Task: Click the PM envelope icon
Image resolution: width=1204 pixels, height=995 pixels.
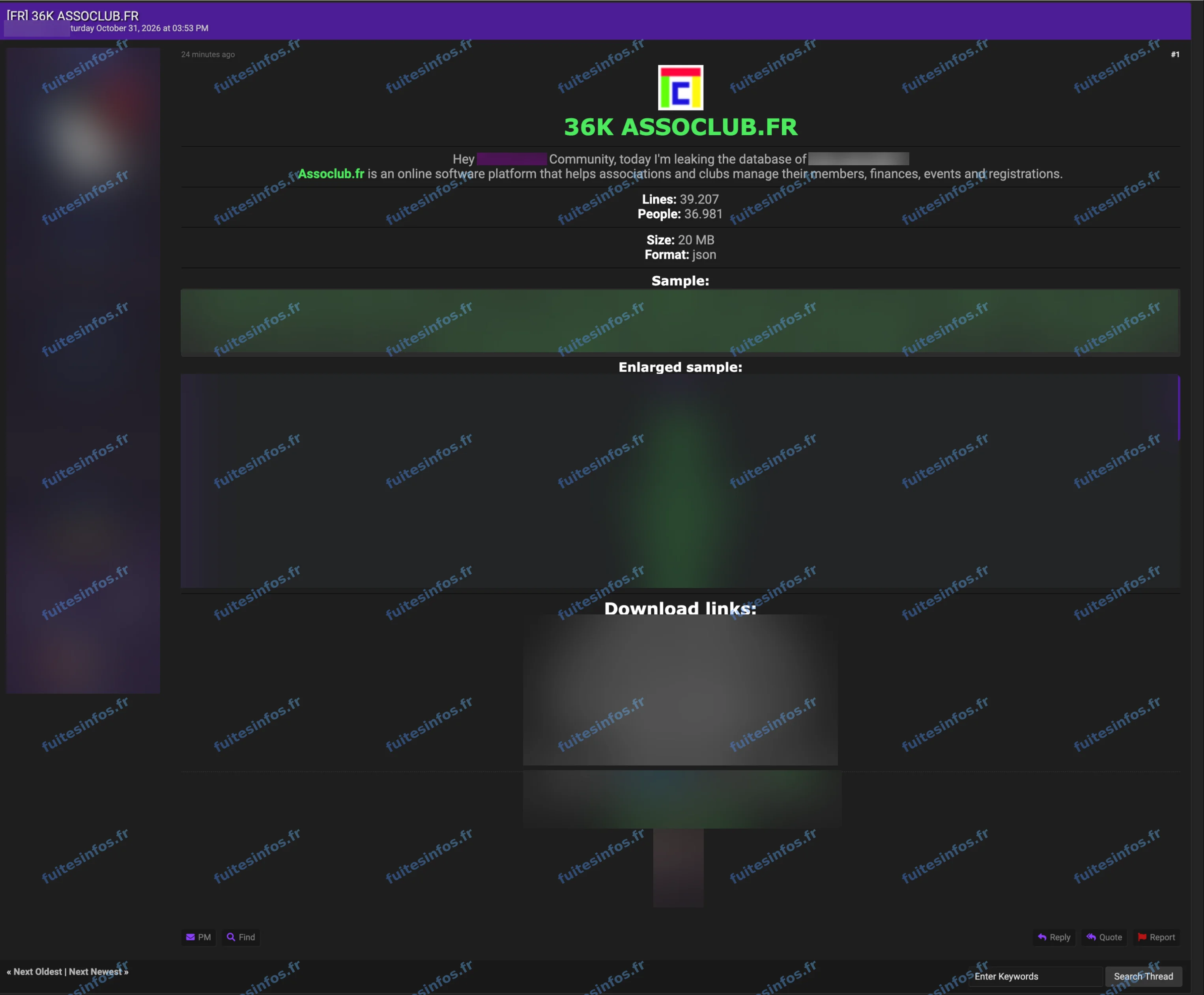Action: (x=191, y=937)
